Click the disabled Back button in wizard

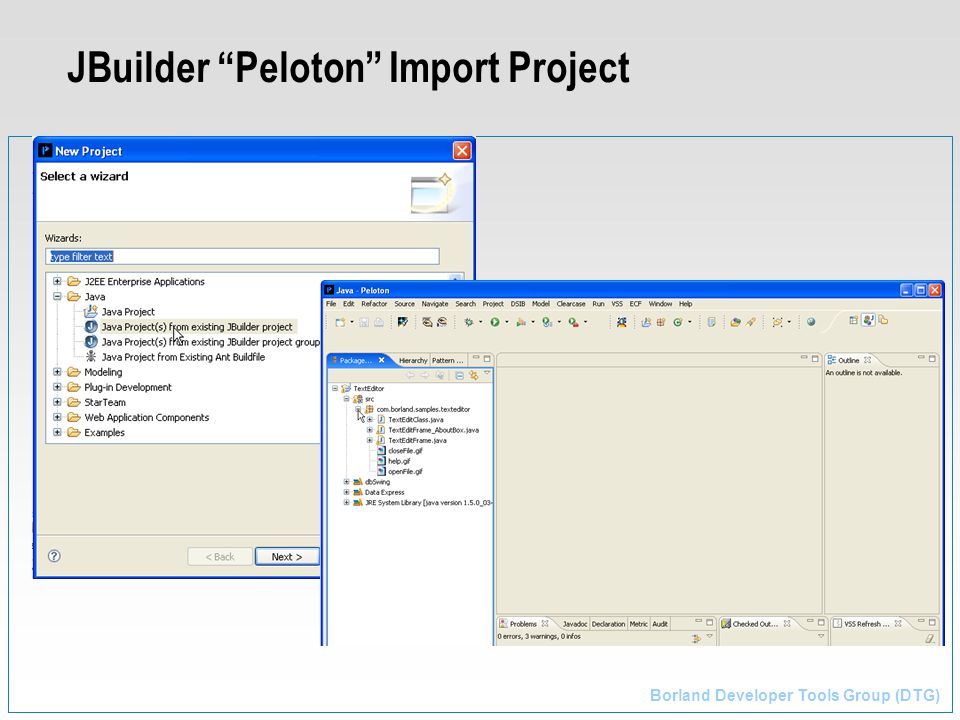click(x=220, y=557)
